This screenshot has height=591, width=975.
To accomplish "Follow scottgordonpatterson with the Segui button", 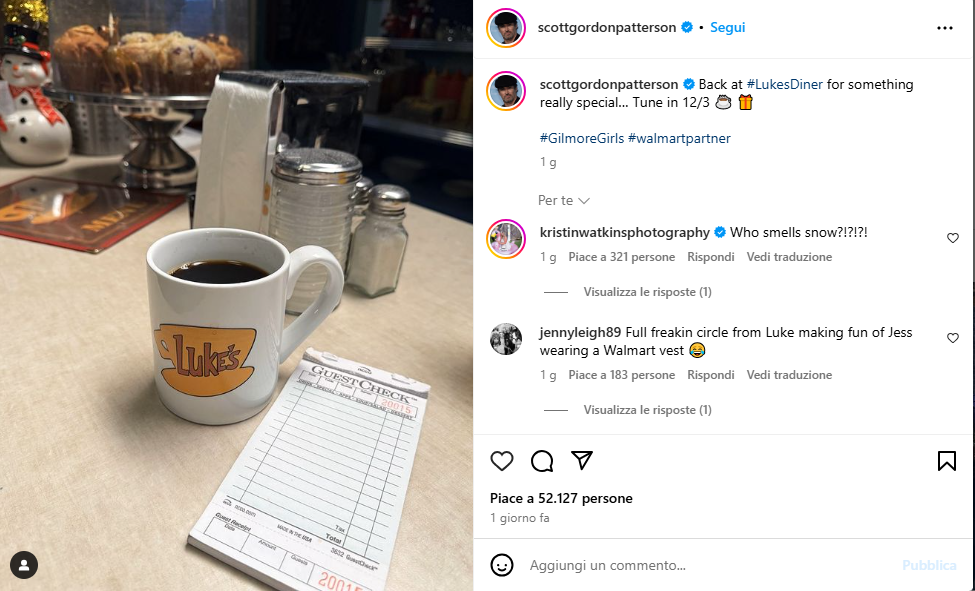I will coord(728,27).
